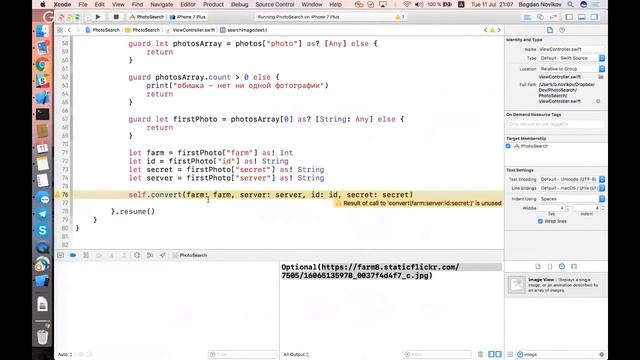Show Code Snippet library
This screenshot has height=360, width=640.
[x=550, y=266]
